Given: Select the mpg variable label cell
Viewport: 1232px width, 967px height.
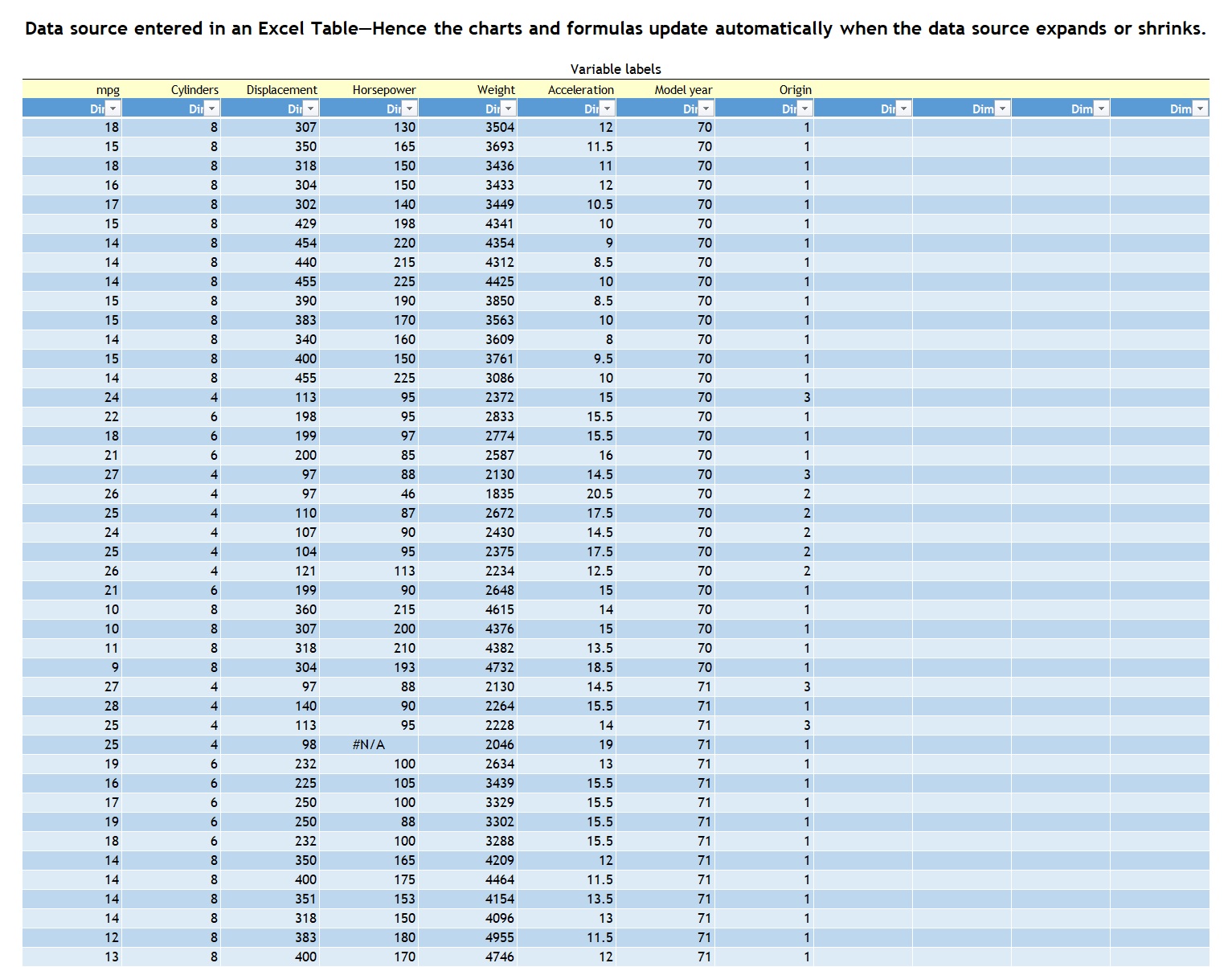Looking at the screenshot, I should pos(72,89).
